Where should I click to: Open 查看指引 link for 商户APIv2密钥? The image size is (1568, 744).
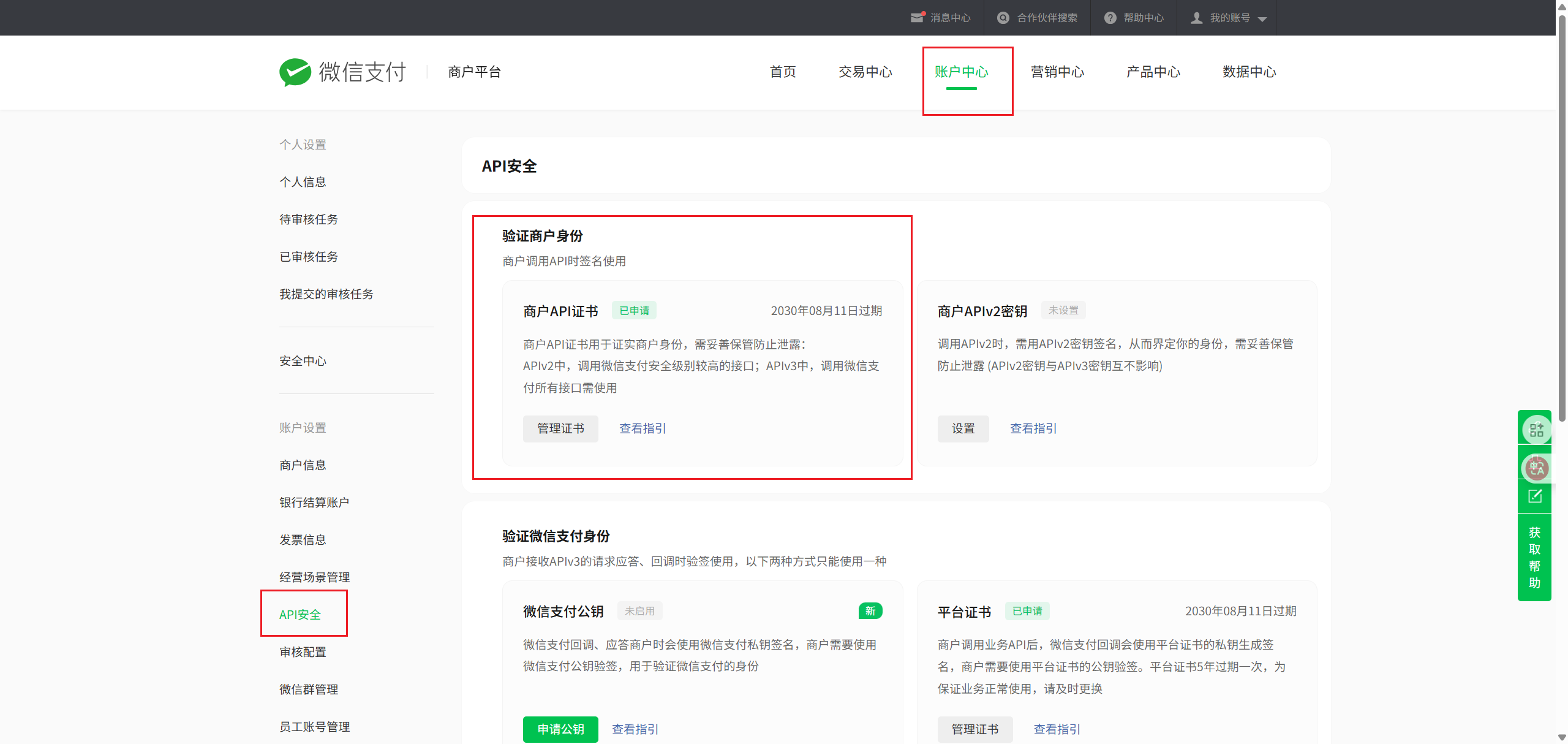(1033, 428)
